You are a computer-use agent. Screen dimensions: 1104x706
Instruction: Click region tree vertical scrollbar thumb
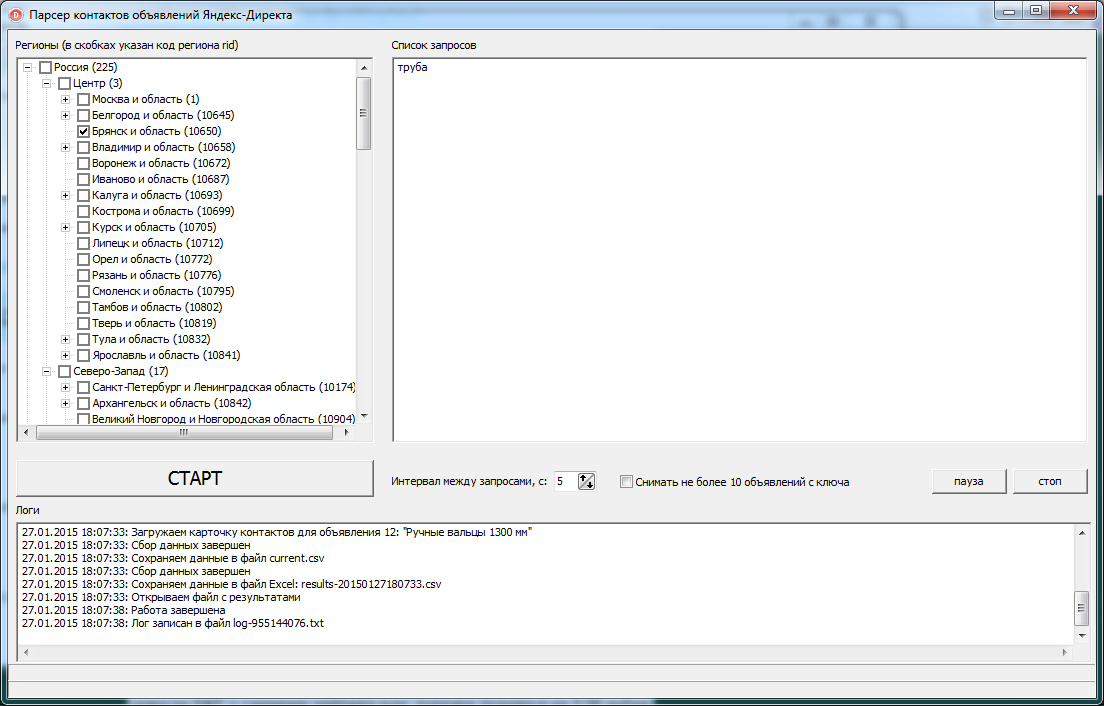(363, 113)
